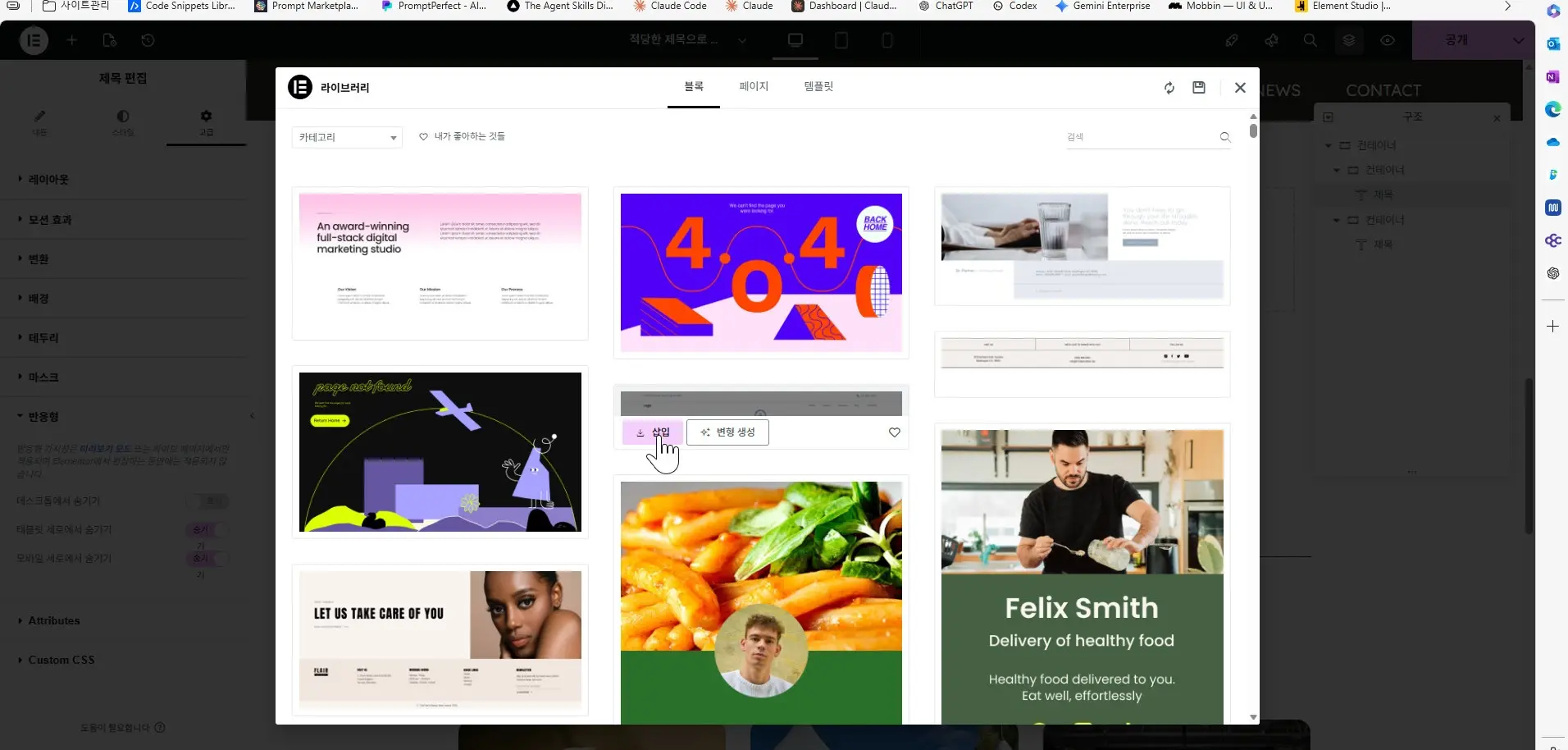Image resolution: width=1568 pixels, height=750 pixels.
Task: Open the page title dropdown in the top bar
Action: click(741, 40)
